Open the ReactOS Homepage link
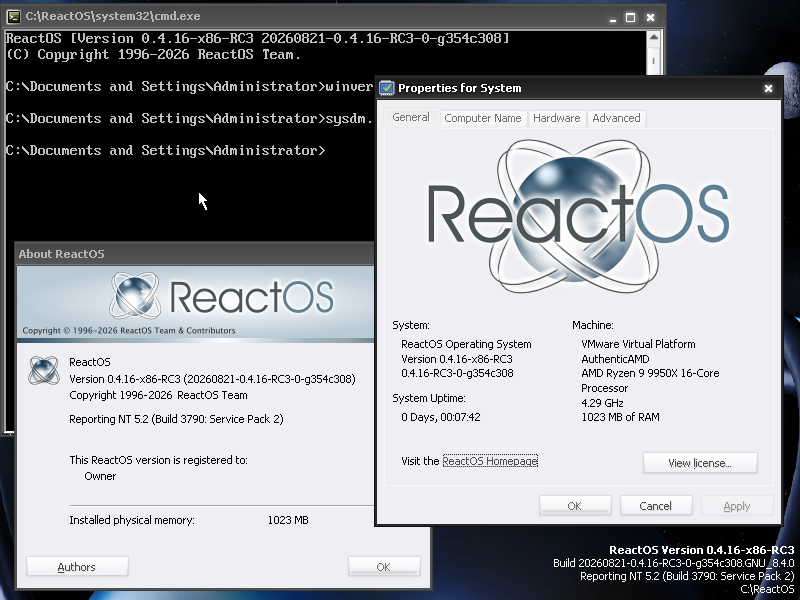The width and height of the screenshot is (800, 600). [490, 461]
